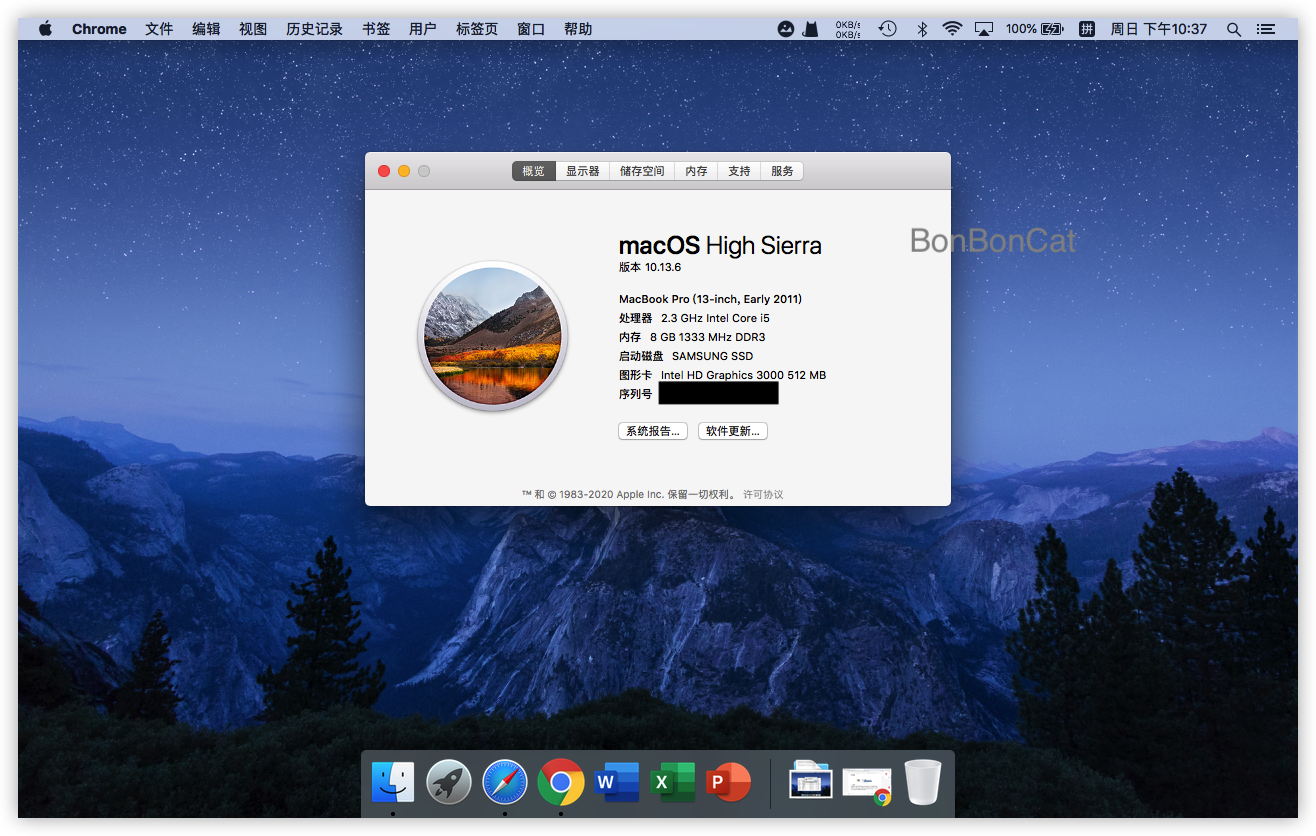Switch to the 服务 tab
The width and height of the screenshot is (1316, 836).
click(782, 171)
